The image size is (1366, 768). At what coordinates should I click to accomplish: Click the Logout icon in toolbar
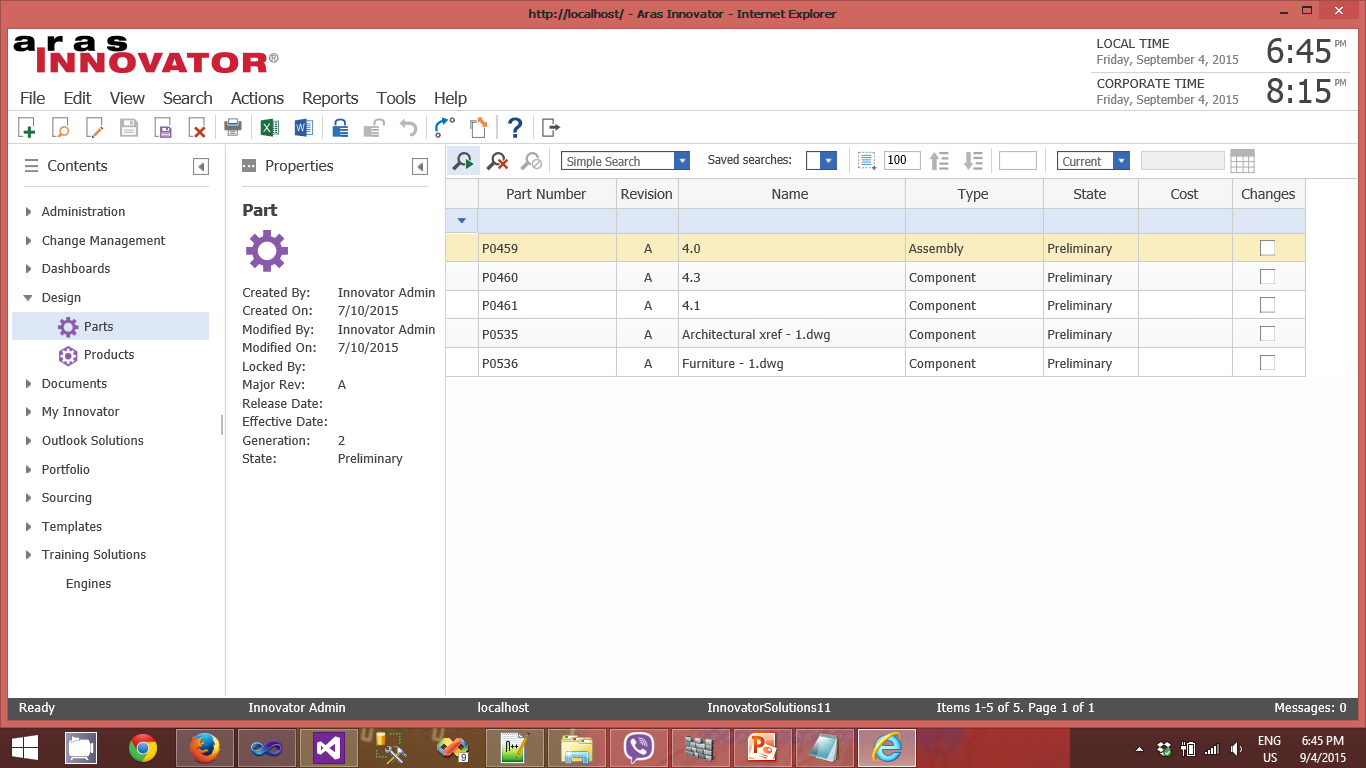tap(551, 128)
